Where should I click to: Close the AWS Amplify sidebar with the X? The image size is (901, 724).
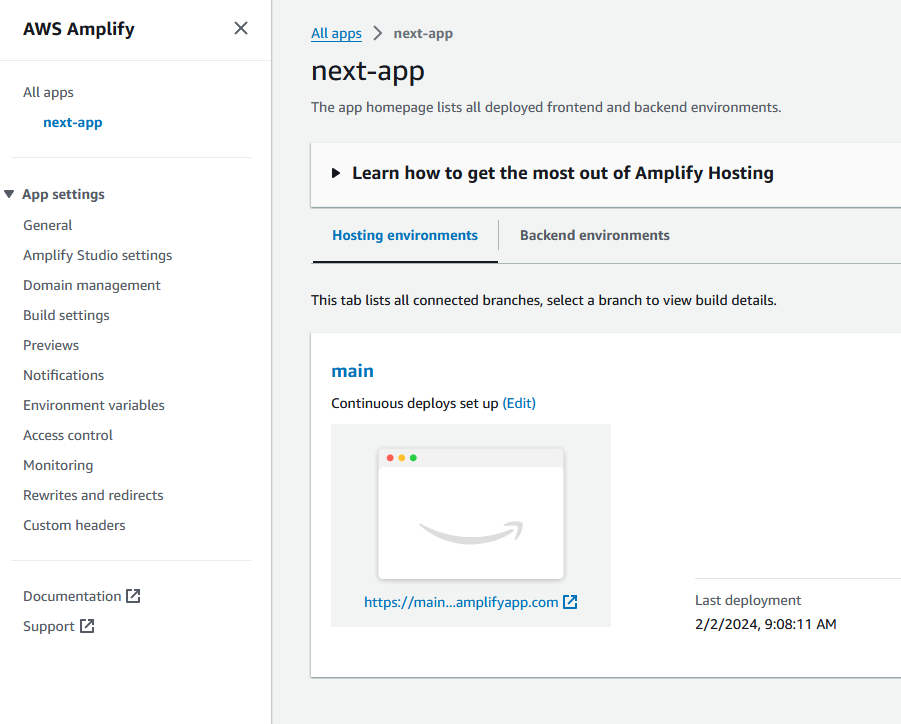(x=240, y=28)
